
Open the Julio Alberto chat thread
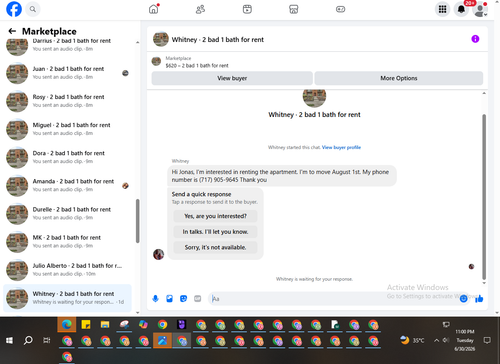(67, 270)
